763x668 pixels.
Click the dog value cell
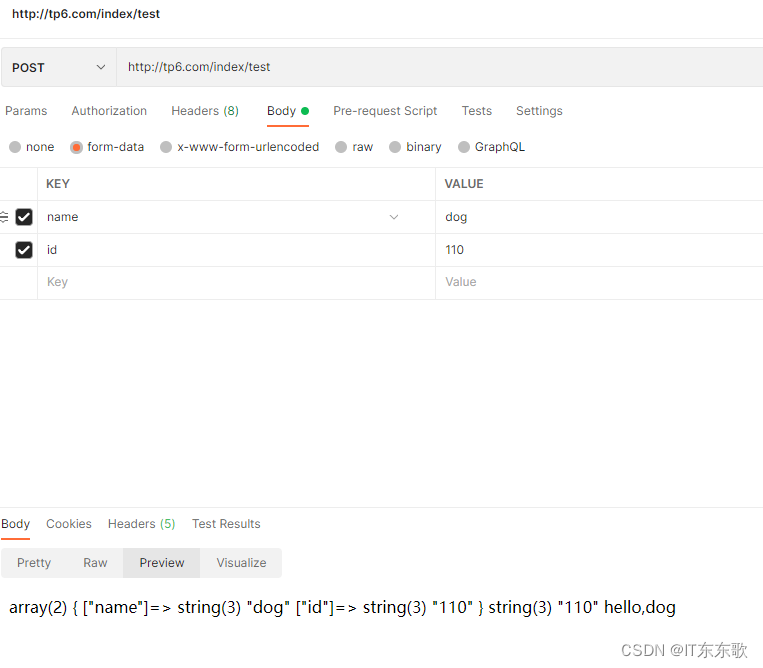599,217
